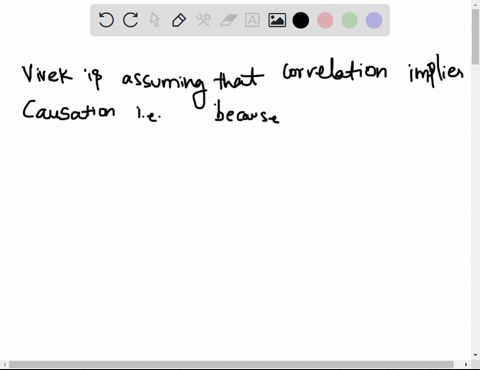Select the text box tool
The image size is (480, 370).
coord(252,20)
